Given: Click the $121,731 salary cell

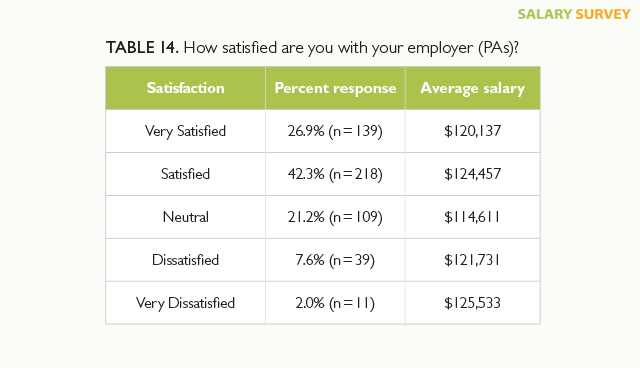Looking at the screenshot, I should (x=473, y=260).
